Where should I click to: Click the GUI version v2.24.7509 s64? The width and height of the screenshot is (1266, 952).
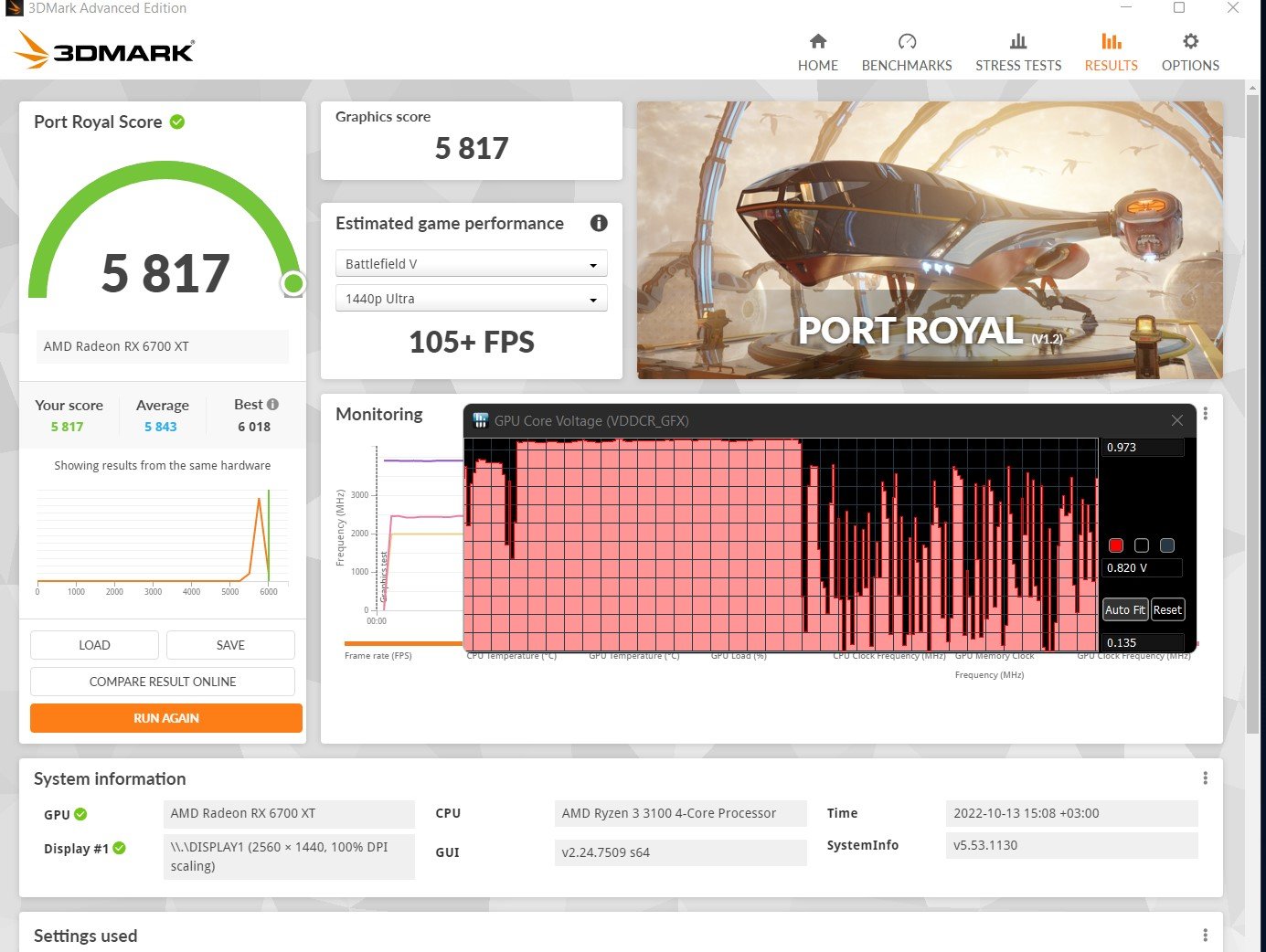(681, 852)
